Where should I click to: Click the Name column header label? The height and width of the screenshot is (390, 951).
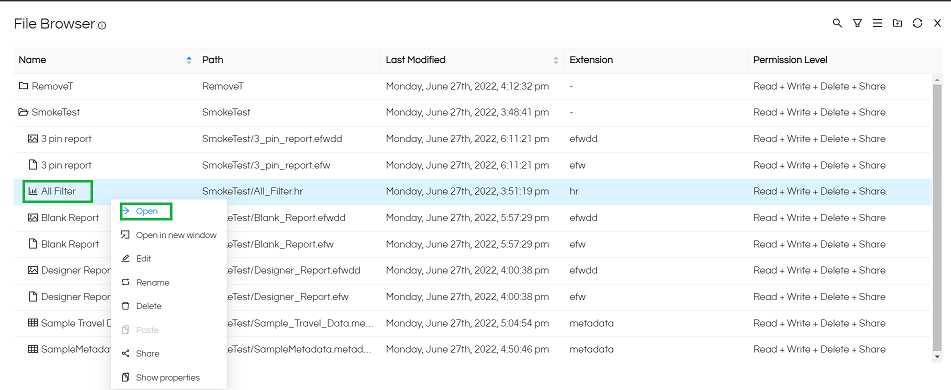(x=32, y=60)
